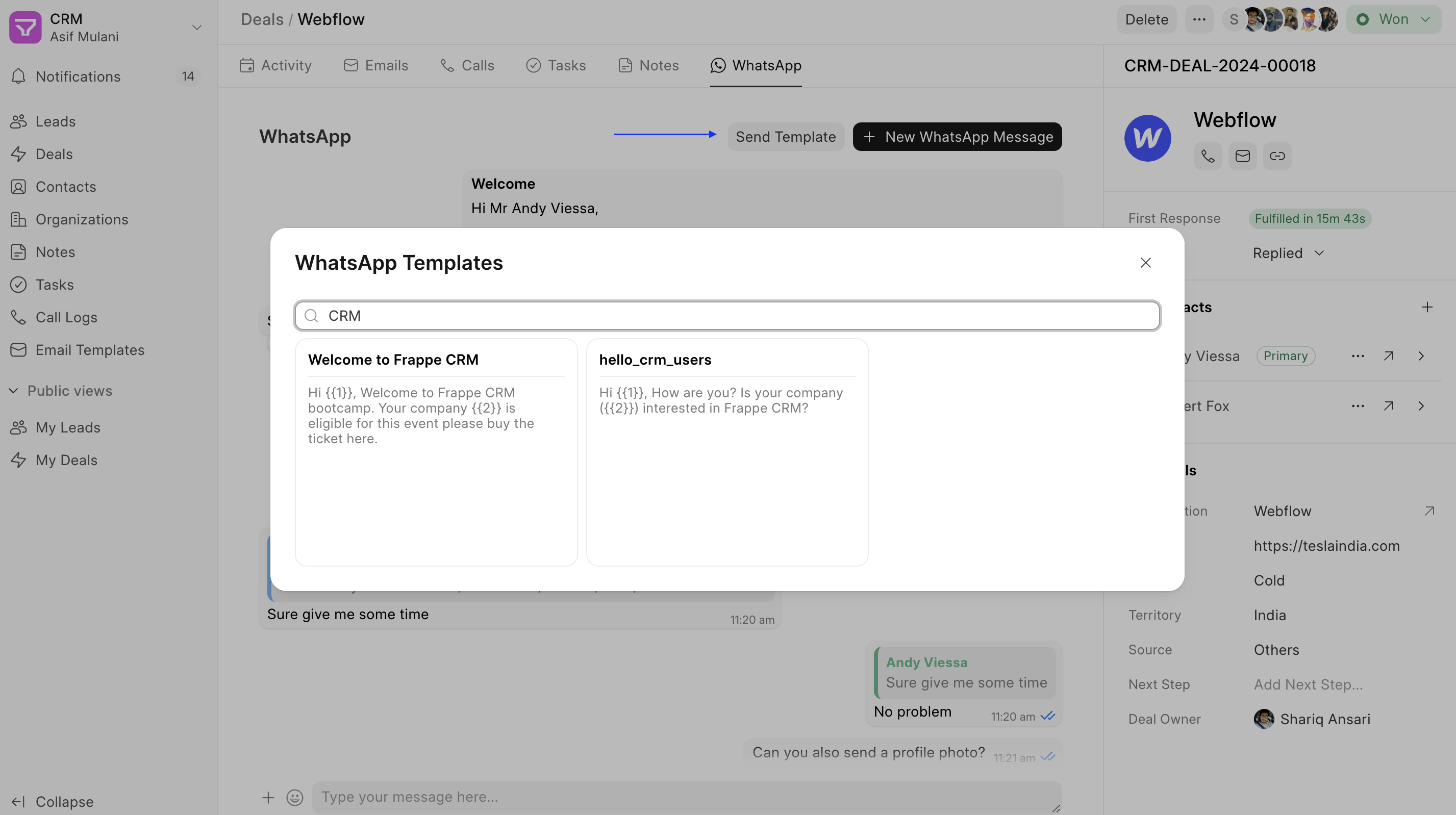Click the Add Next Step field

pos(1308,684)
